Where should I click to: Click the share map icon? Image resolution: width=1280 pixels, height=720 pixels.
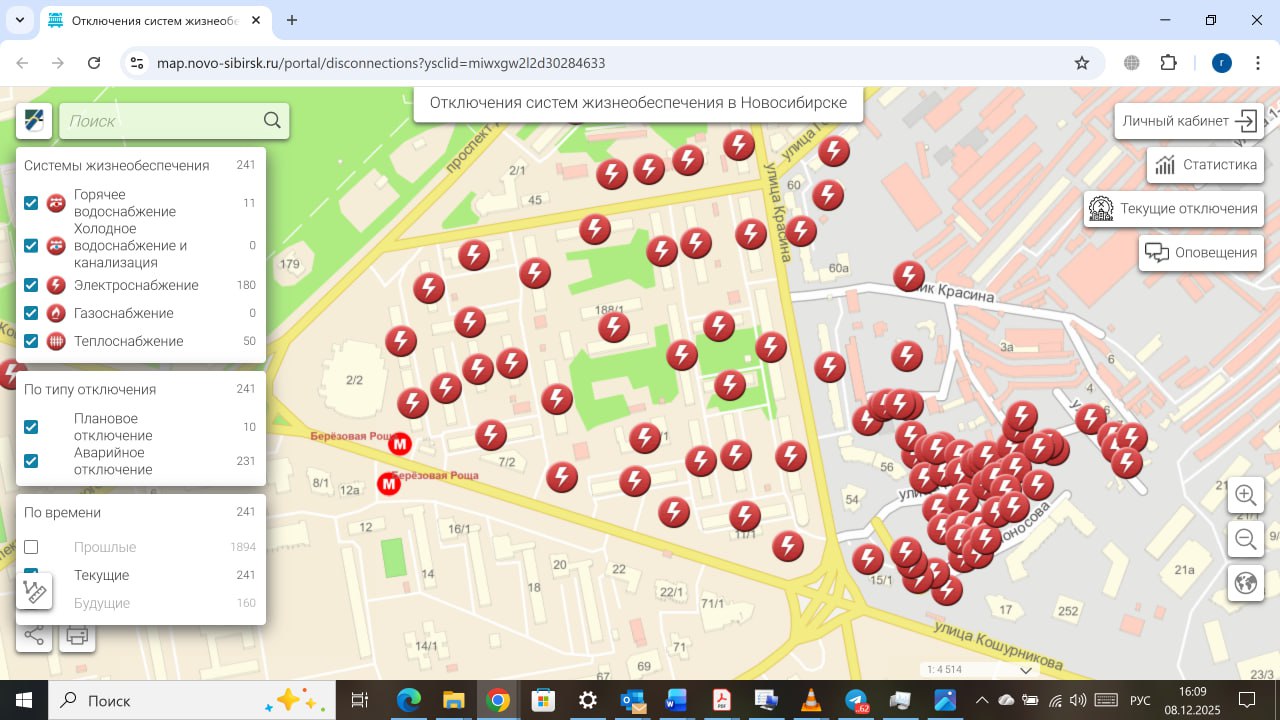pos(35,636)
